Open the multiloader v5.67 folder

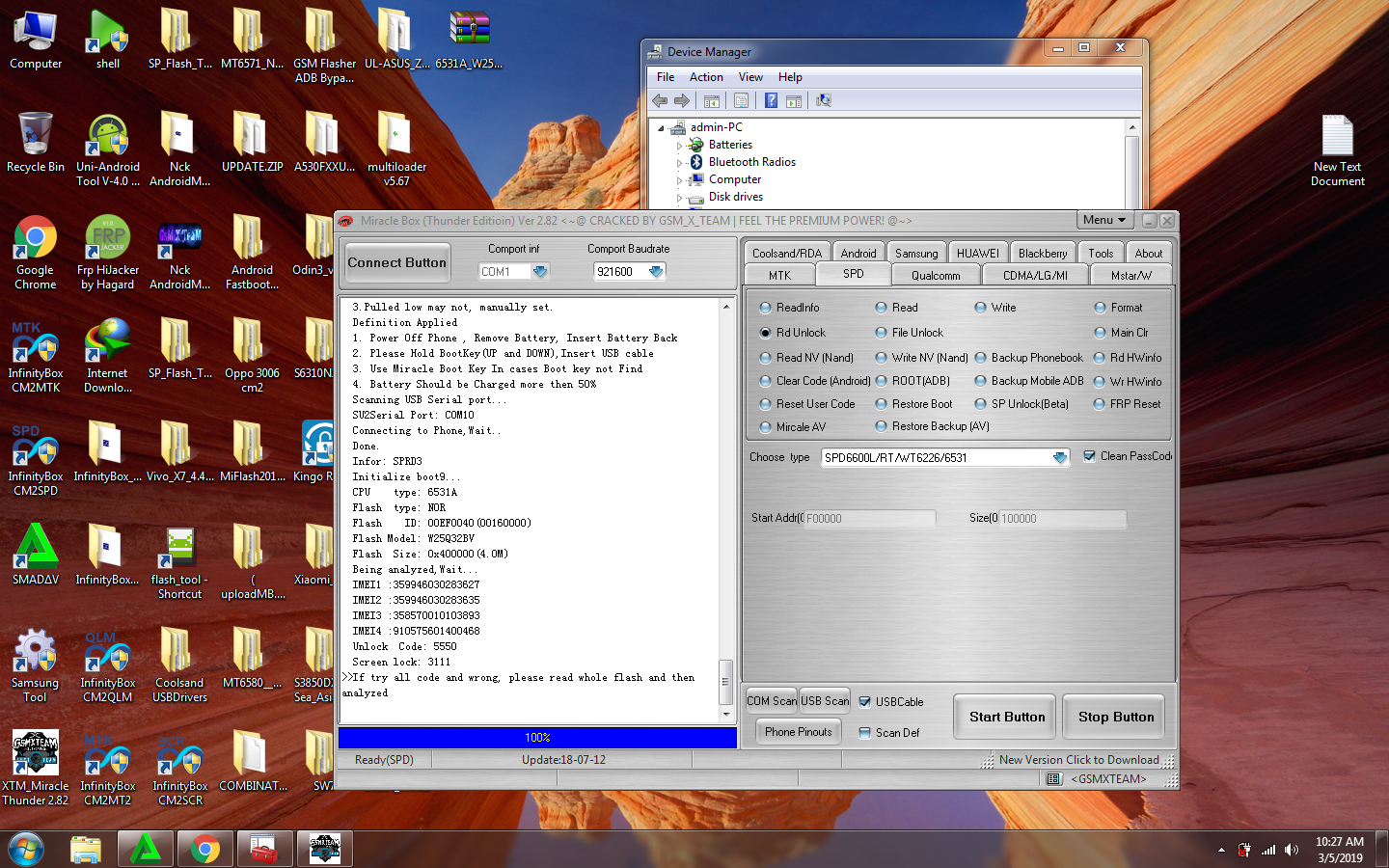396,149
